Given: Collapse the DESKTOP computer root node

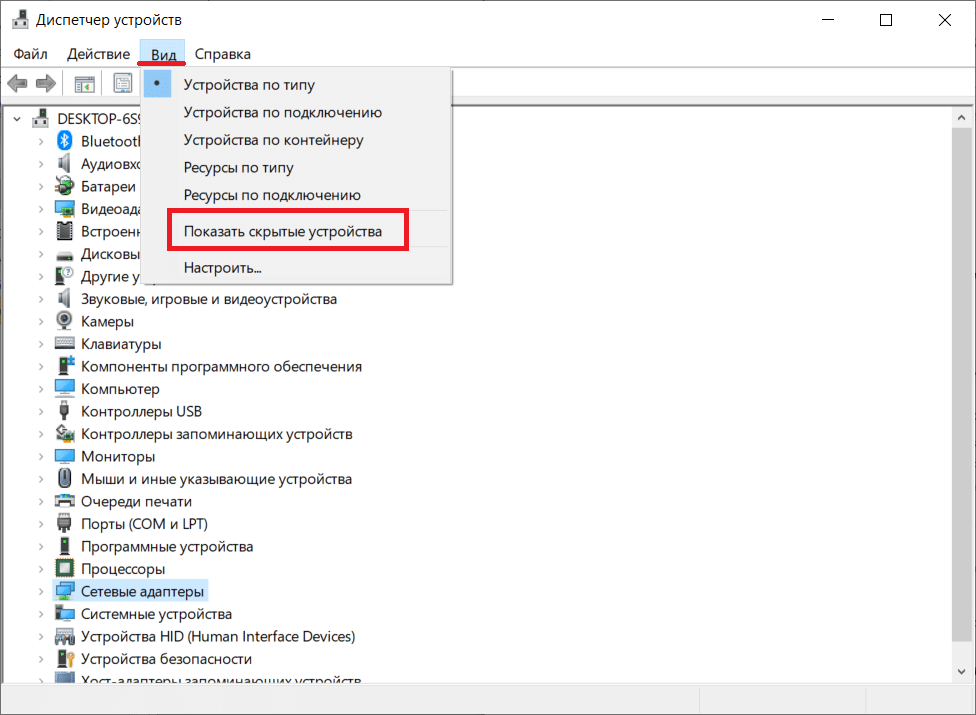Looking at the screenshot, I should pos(18,118).
